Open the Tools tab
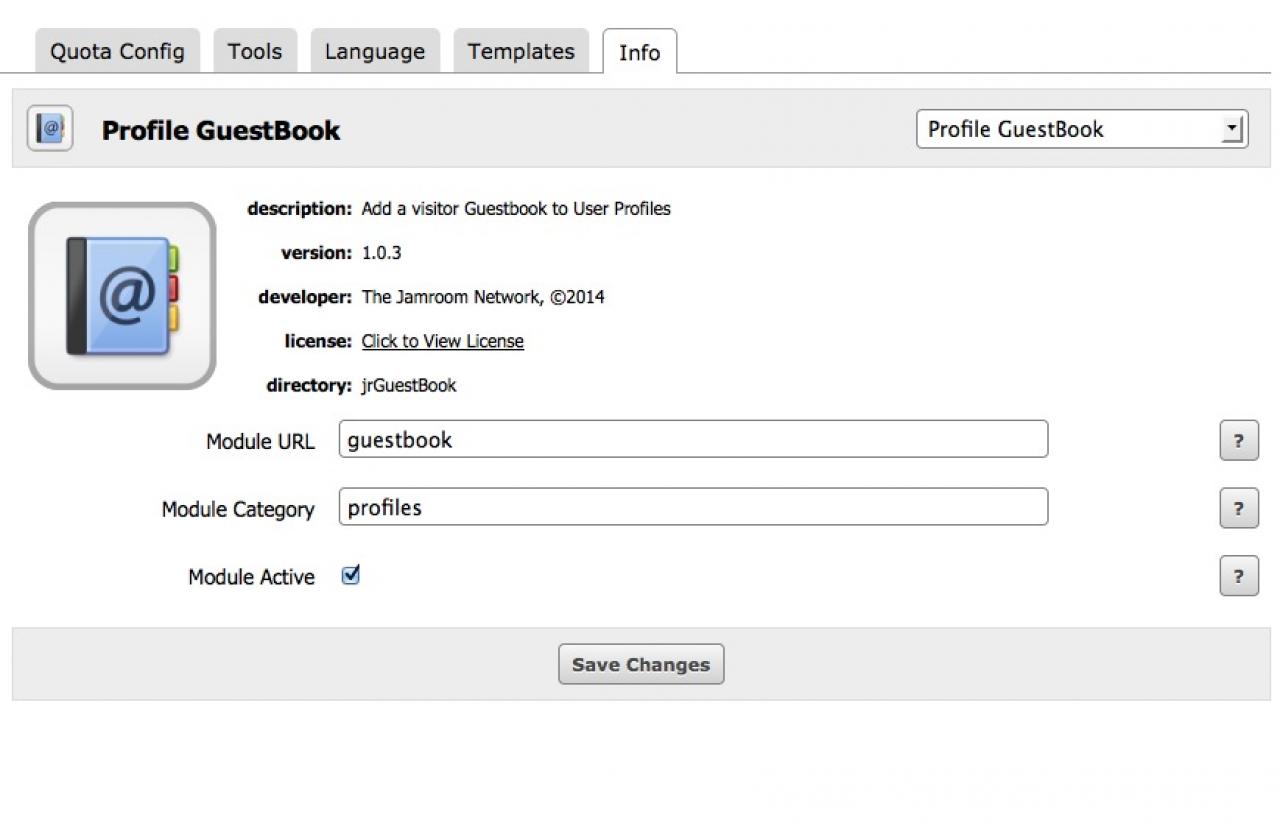1280x823 pixels. (254, 52)
